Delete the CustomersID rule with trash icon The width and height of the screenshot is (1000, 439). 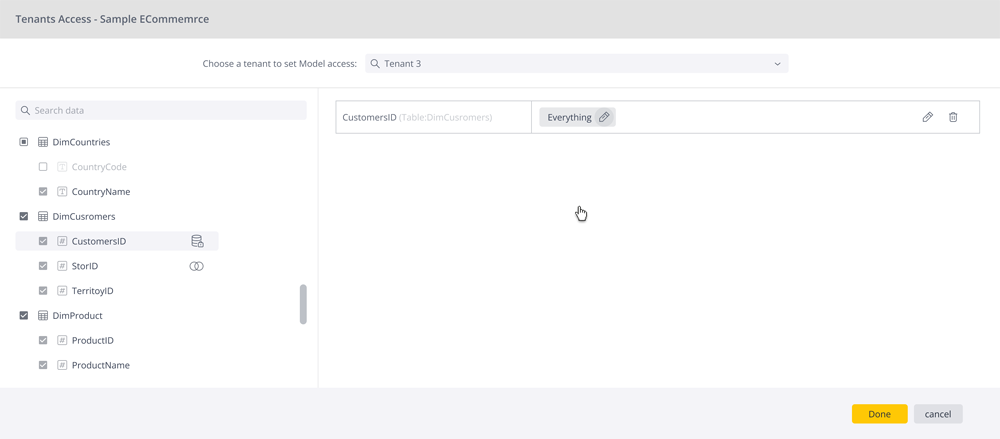pos(953,117)
